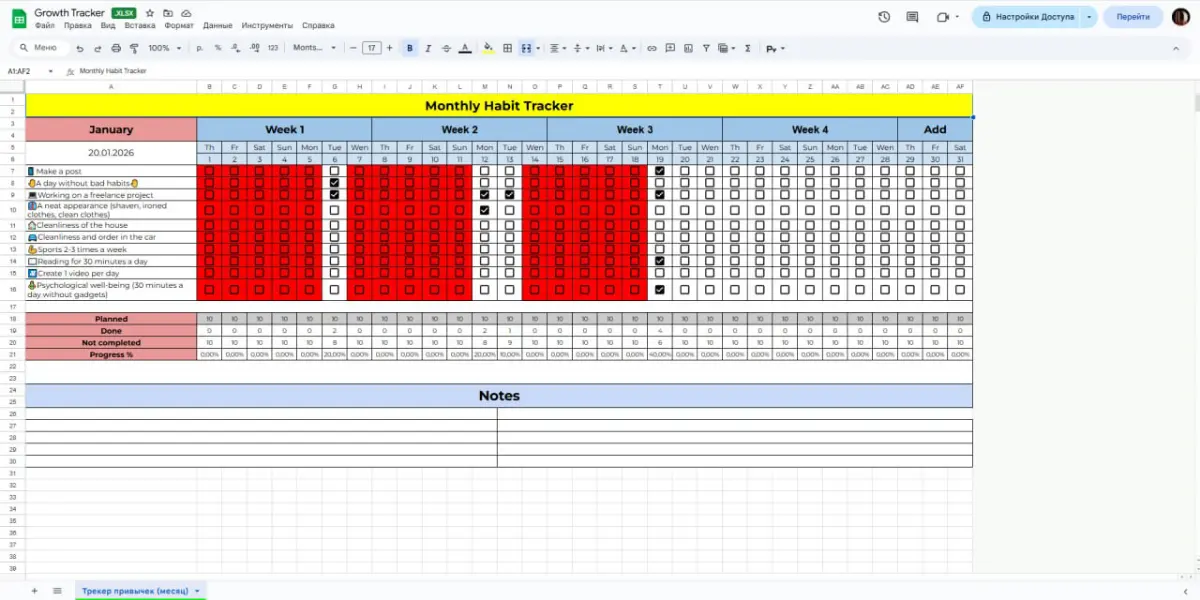Image resolution: width=1200 pixels, height=600 pixels.
Task: Uncheck 'A day without bad habits' on day 6
Action: pos(334,183)
